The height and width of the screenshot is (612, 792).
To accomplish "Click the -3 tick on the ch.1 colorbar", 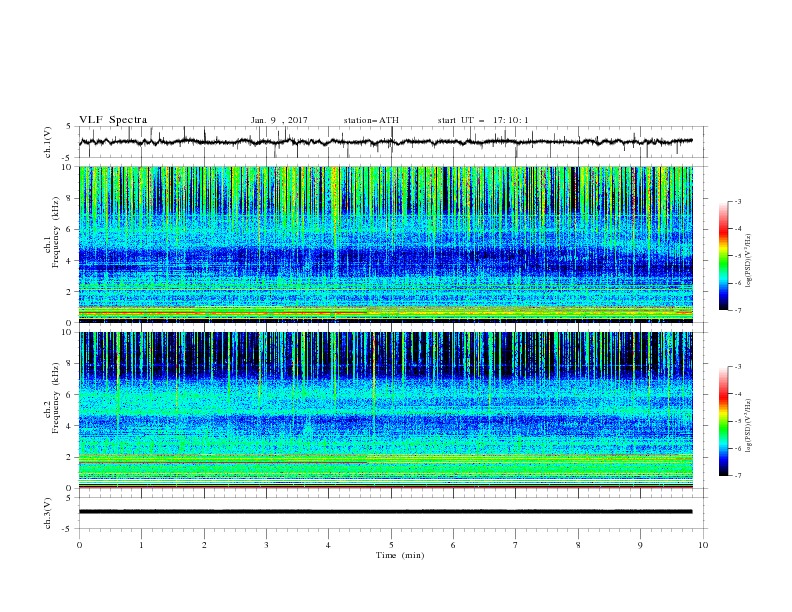I will click(737, 202).
